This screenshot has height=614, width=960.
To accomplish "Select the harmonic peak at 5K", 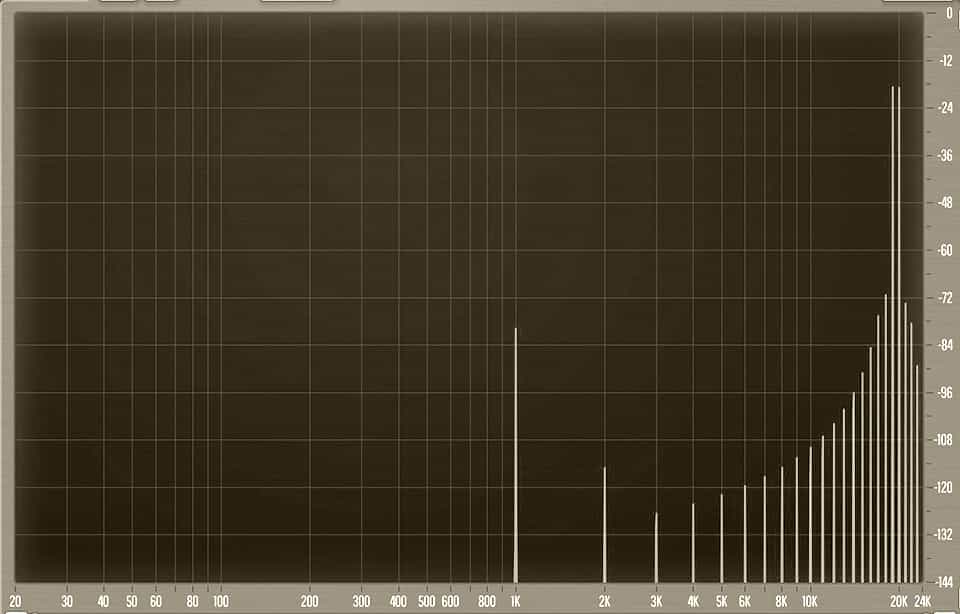I will 722,538.
